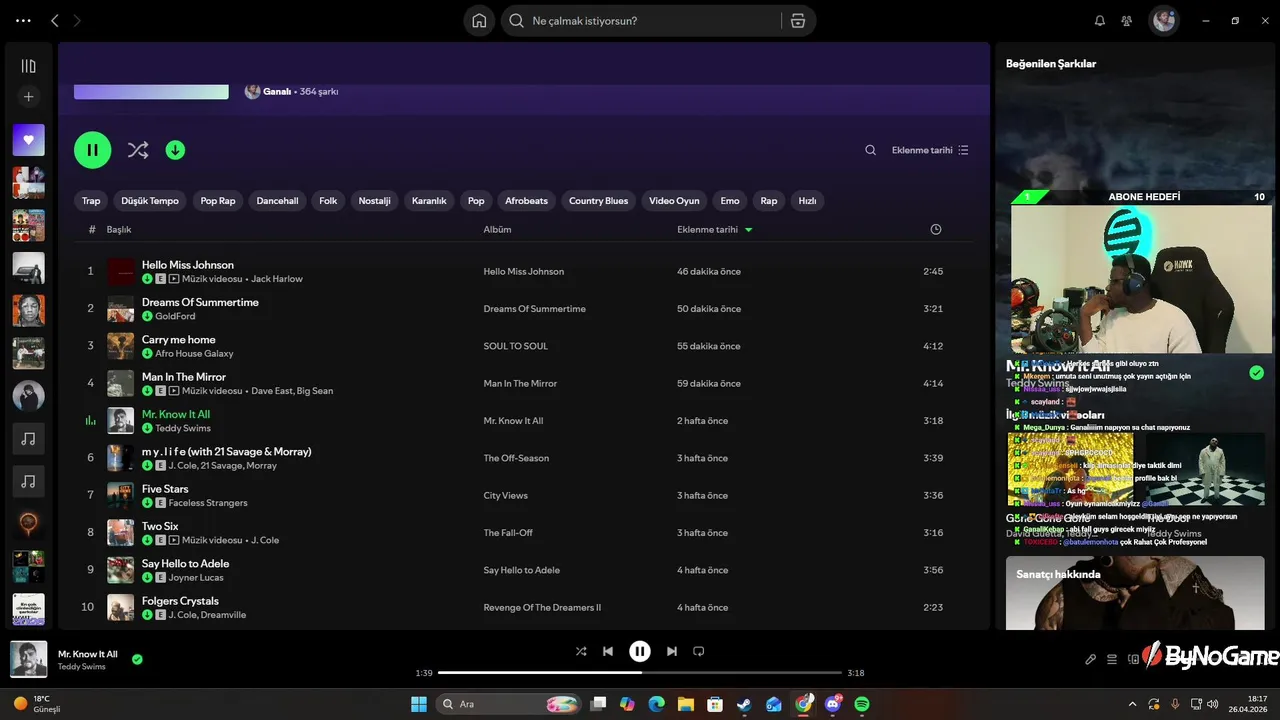Screen dimensions: 1280x720
Task: Click the plus create playlist icon
Action: tap(28, 97)
